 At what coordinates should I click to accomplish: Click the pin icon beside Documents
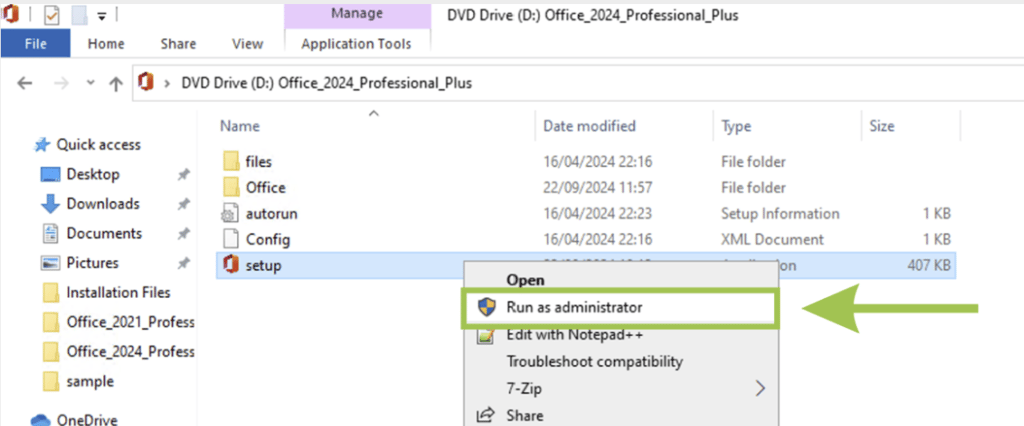coord(183,234)
